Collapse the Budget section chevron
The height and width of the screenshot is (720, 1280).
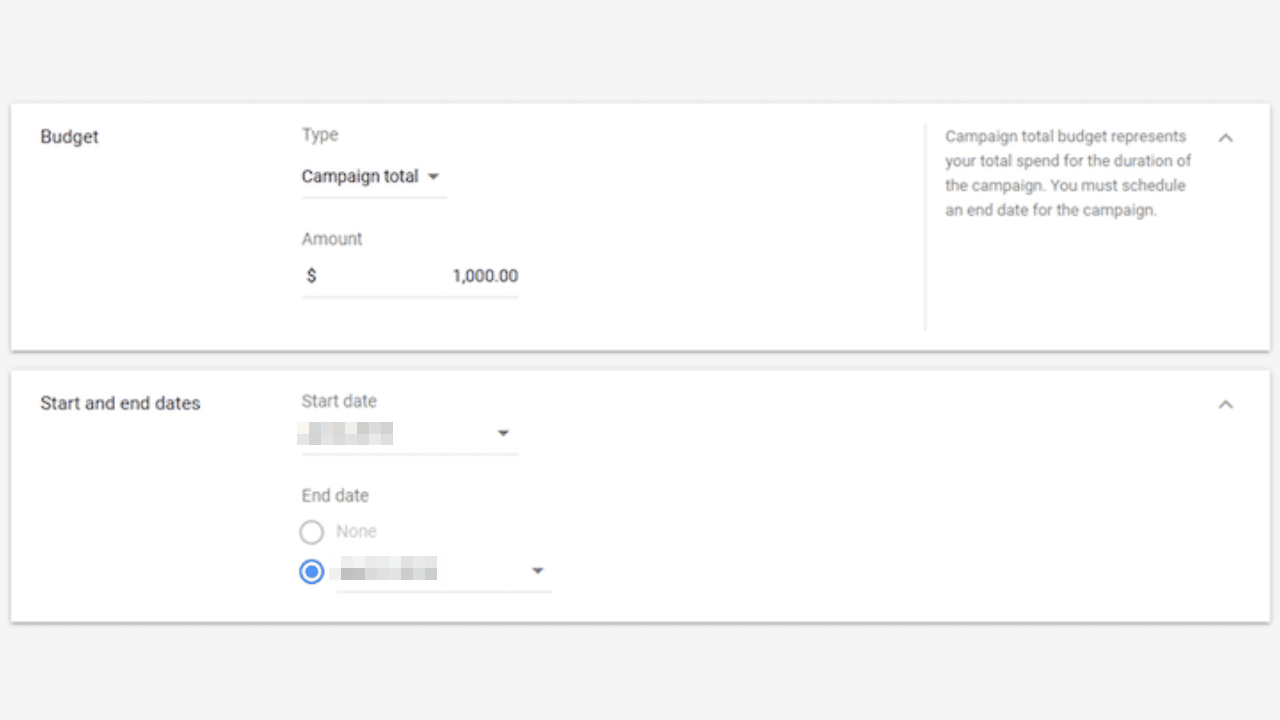(x=1226, y=138)
